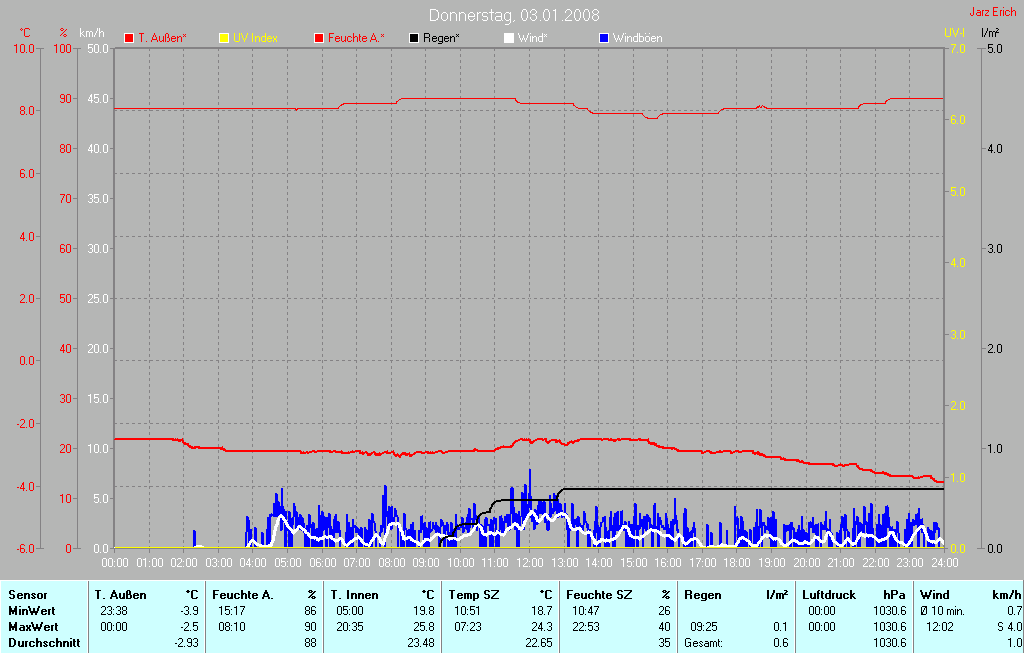Screen dimensions: 1024x653
Task: Click the blue Windböen legend swatch
Action: pos(603,38)
